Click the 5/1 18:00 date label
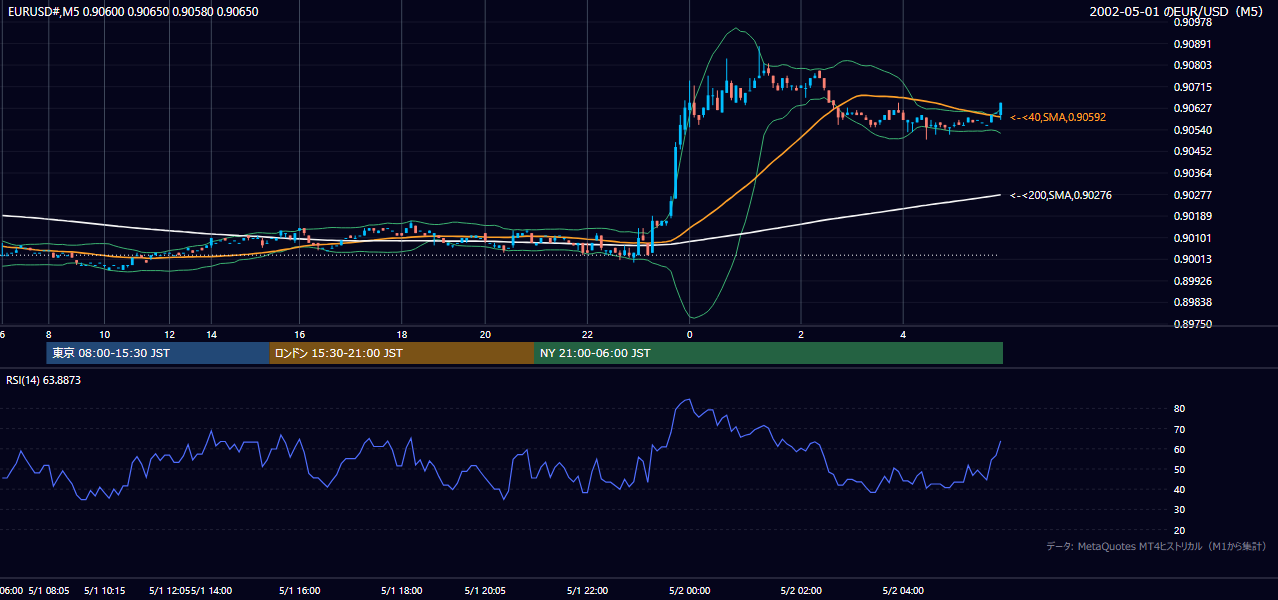1278x600 pixels. click(x=401, y=590)
